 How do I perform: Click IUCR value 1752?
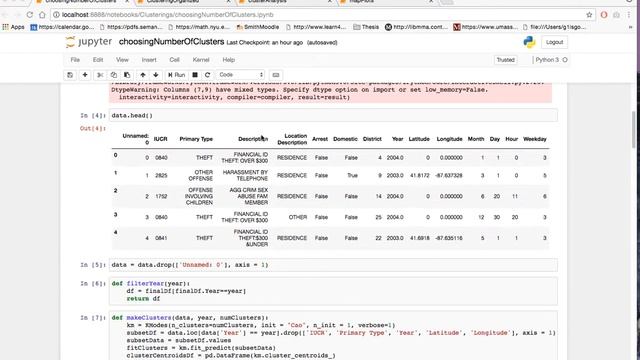click(x=161, y=196)
